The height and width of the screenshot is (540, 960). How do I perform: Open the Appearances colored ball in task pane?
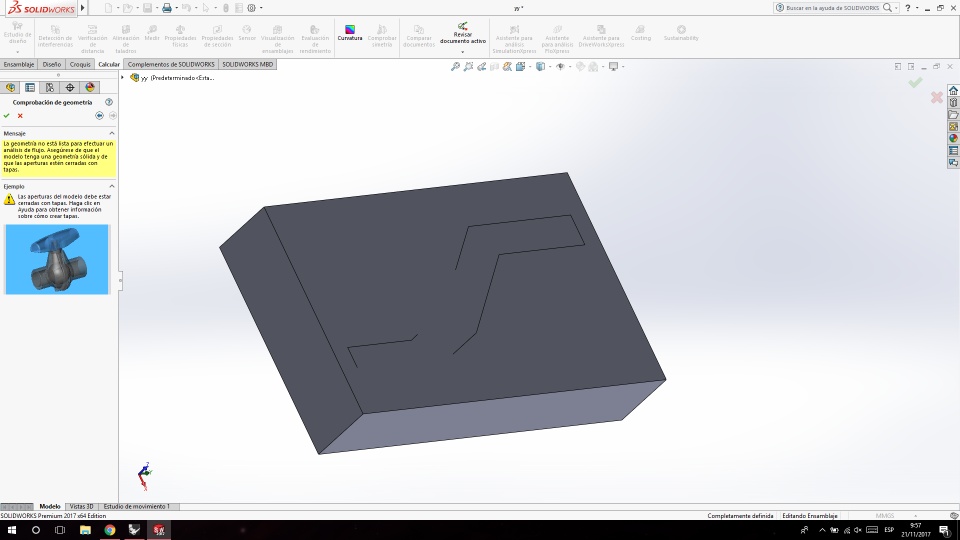[x=953, y=138]
